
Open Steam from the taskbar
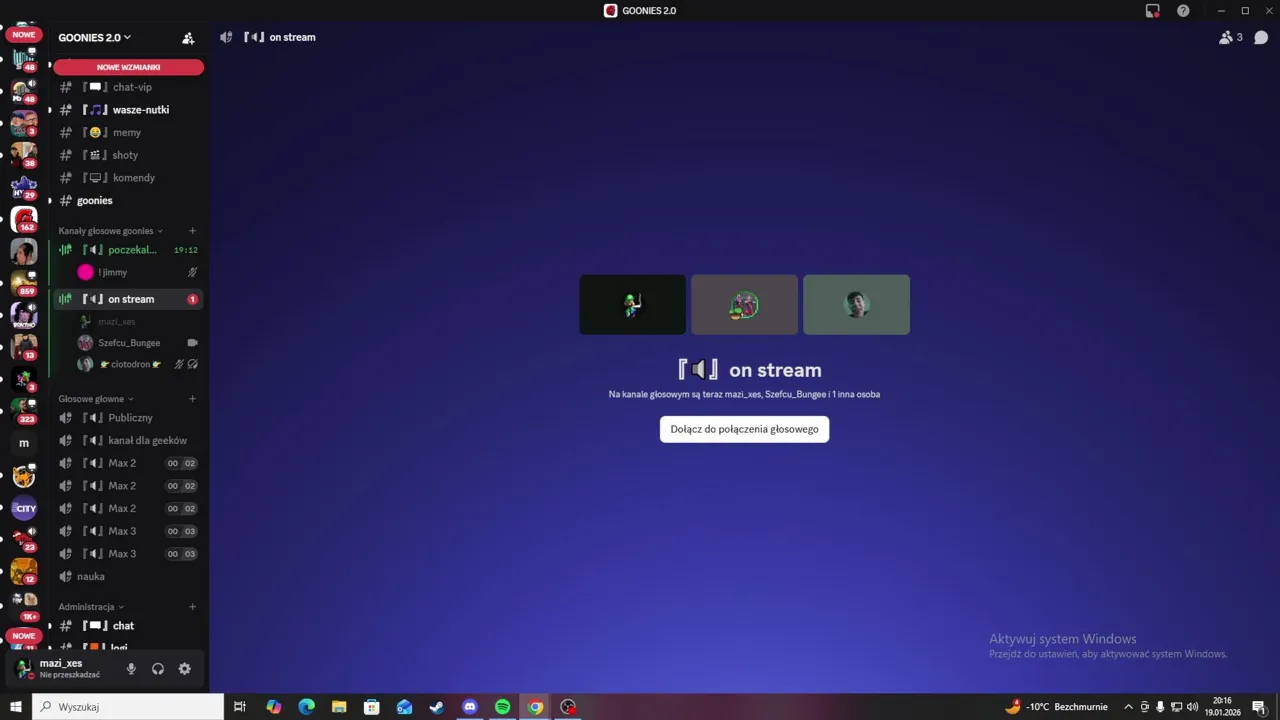pyautogui.click(x=437, y=707)
